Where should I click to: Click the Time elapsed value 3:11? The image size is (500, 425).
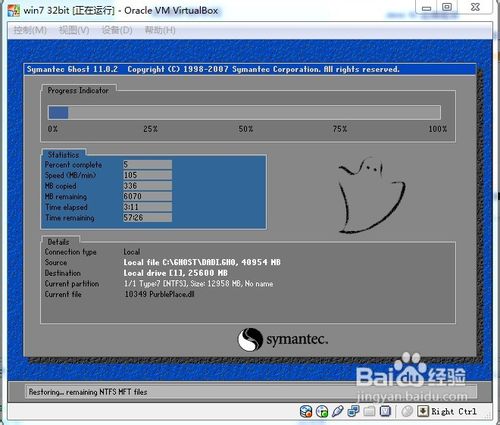[147, 207]
